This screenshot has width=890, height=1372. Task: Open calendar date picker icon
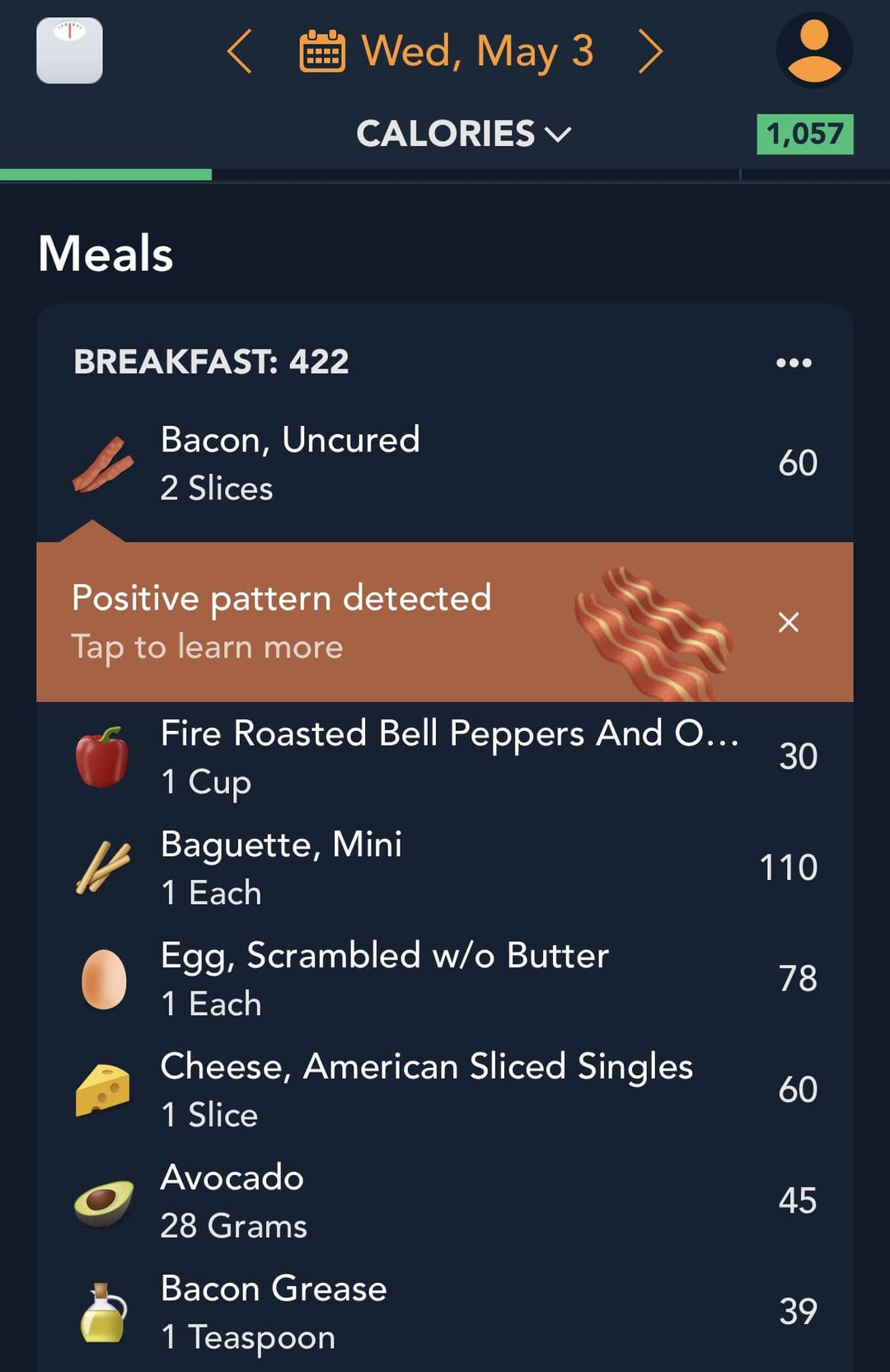322,51
